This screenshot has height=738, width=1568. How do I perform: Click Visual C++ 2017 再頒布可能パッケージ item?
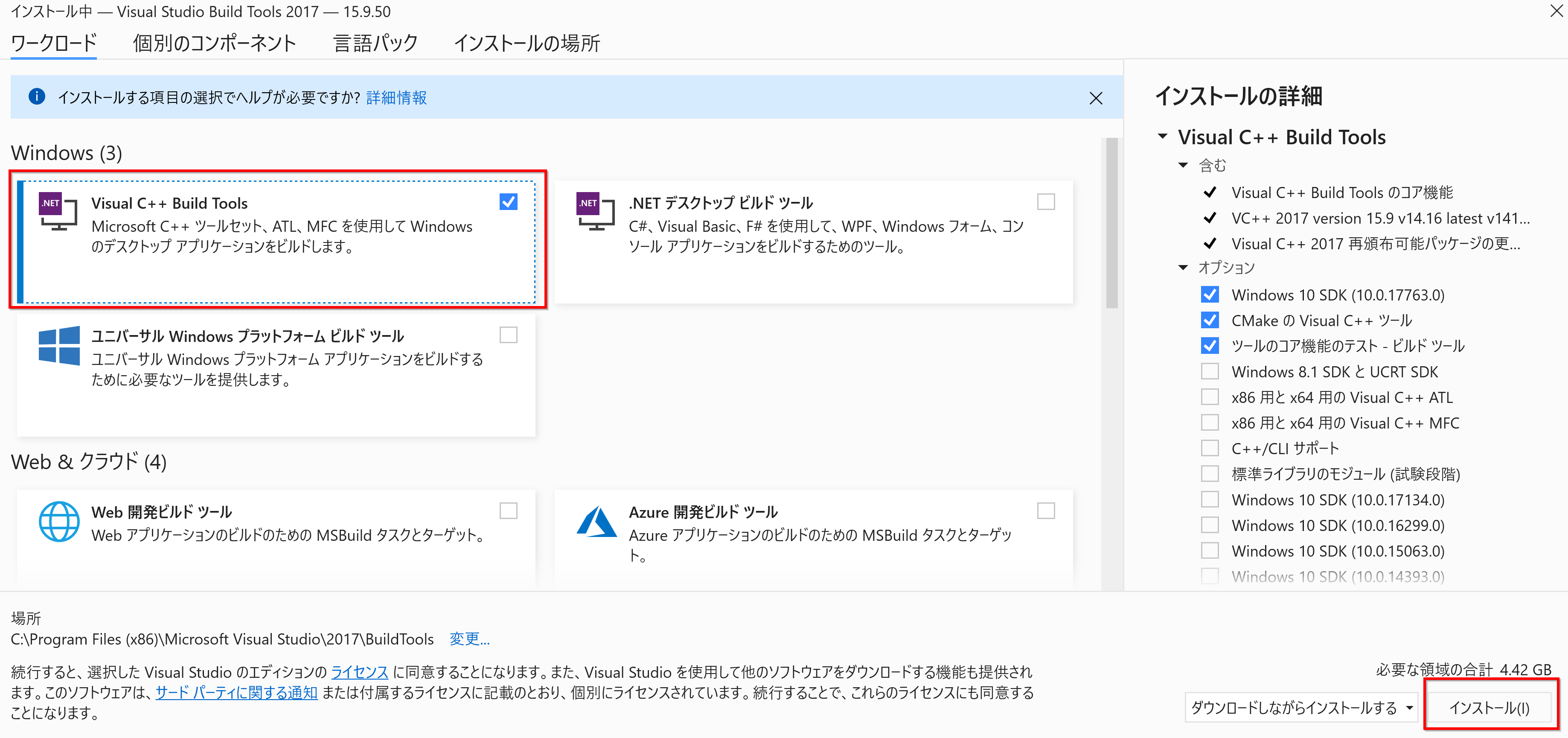pyautogui.click(x=1376, y=244)
